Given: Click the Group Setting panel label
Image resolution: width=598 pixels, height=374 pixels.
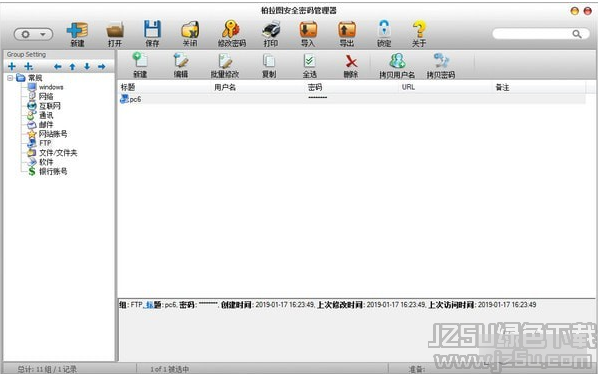Looking at the screenshot, I should click(26, 55).
